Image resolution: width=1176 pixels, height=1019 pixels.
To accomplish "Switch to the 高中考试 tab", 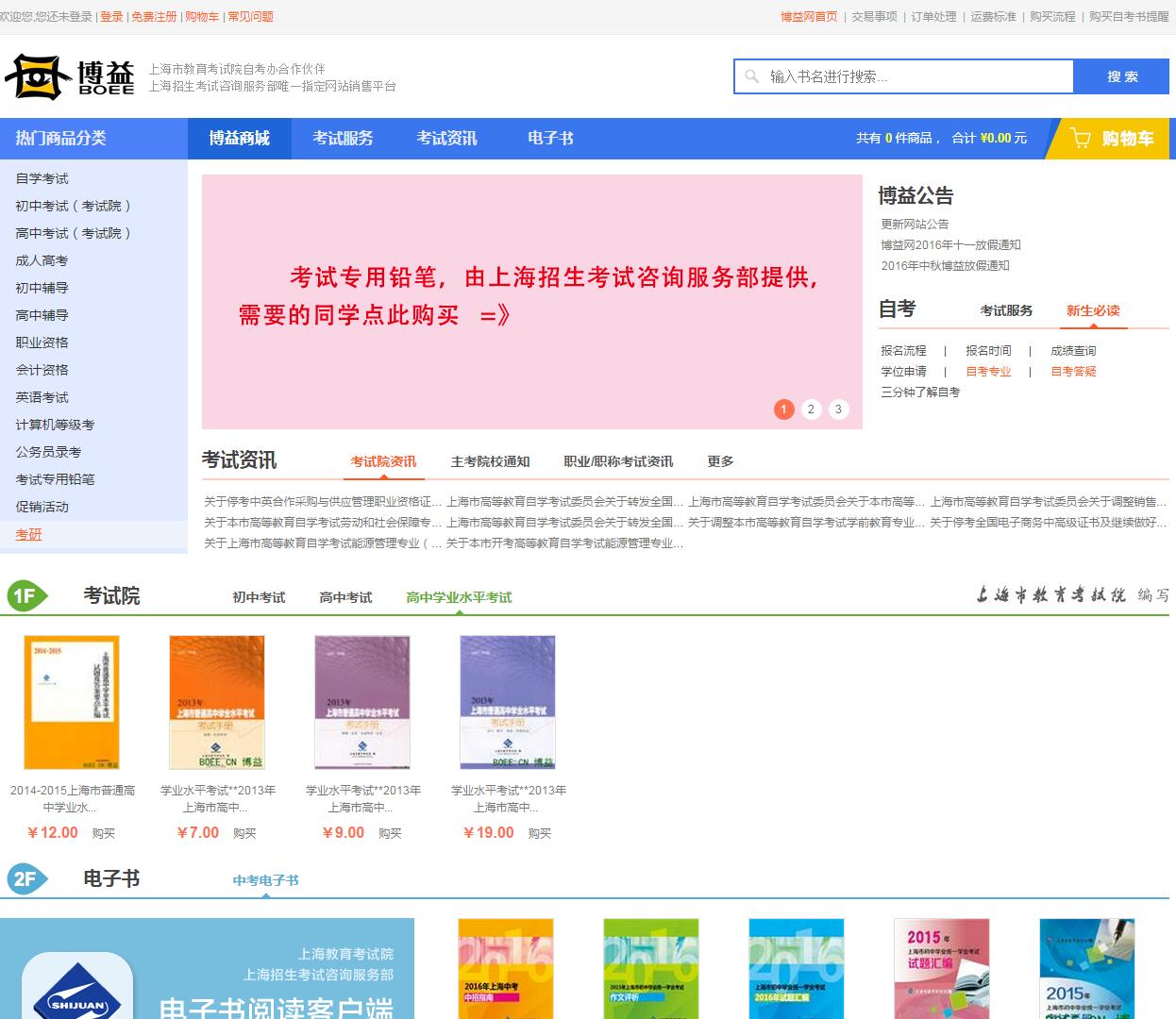I will pyautogui.click(x=345, y=597).
